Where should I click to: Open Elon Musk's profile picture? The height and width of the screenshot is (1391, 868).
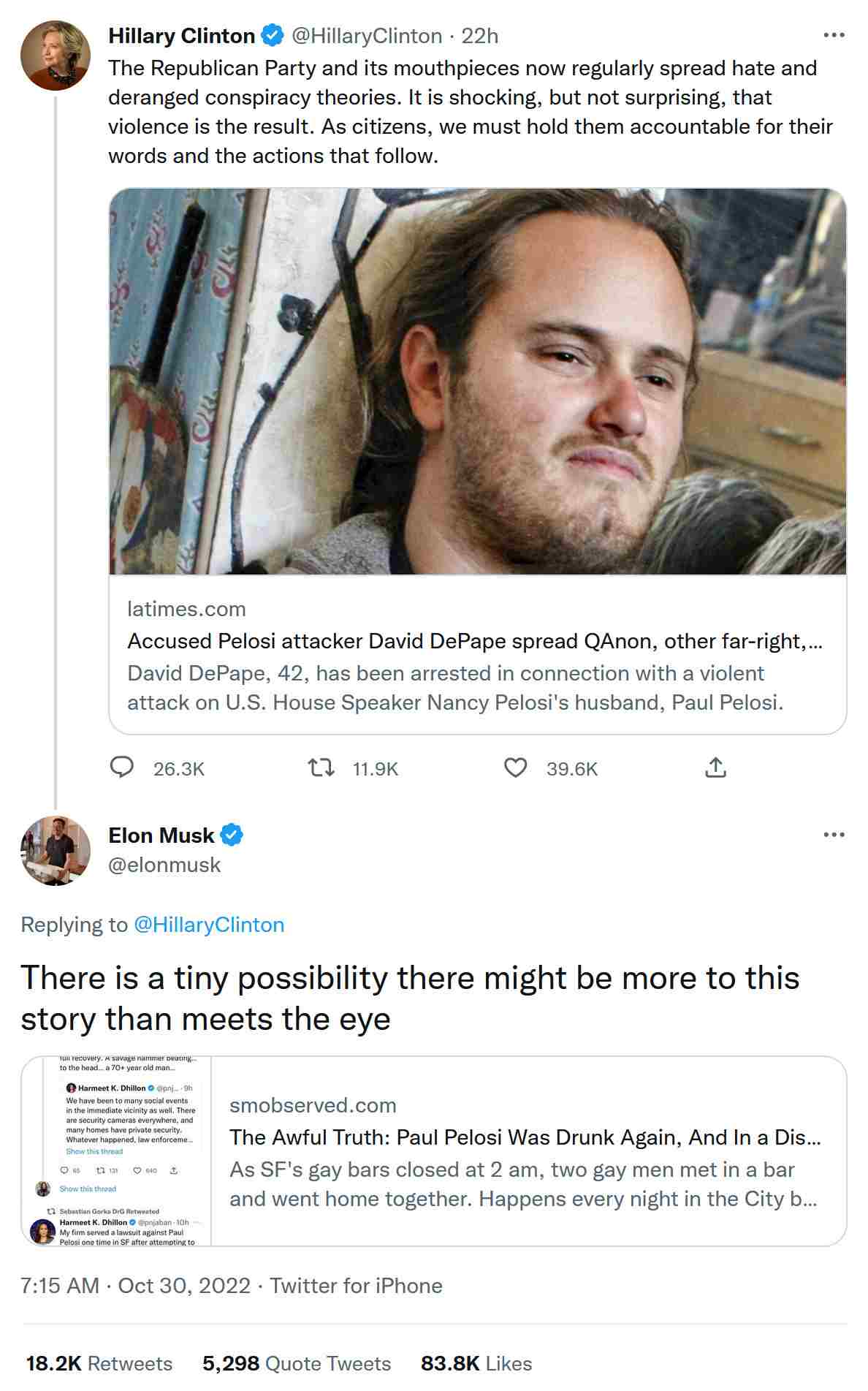coord(56,851)
